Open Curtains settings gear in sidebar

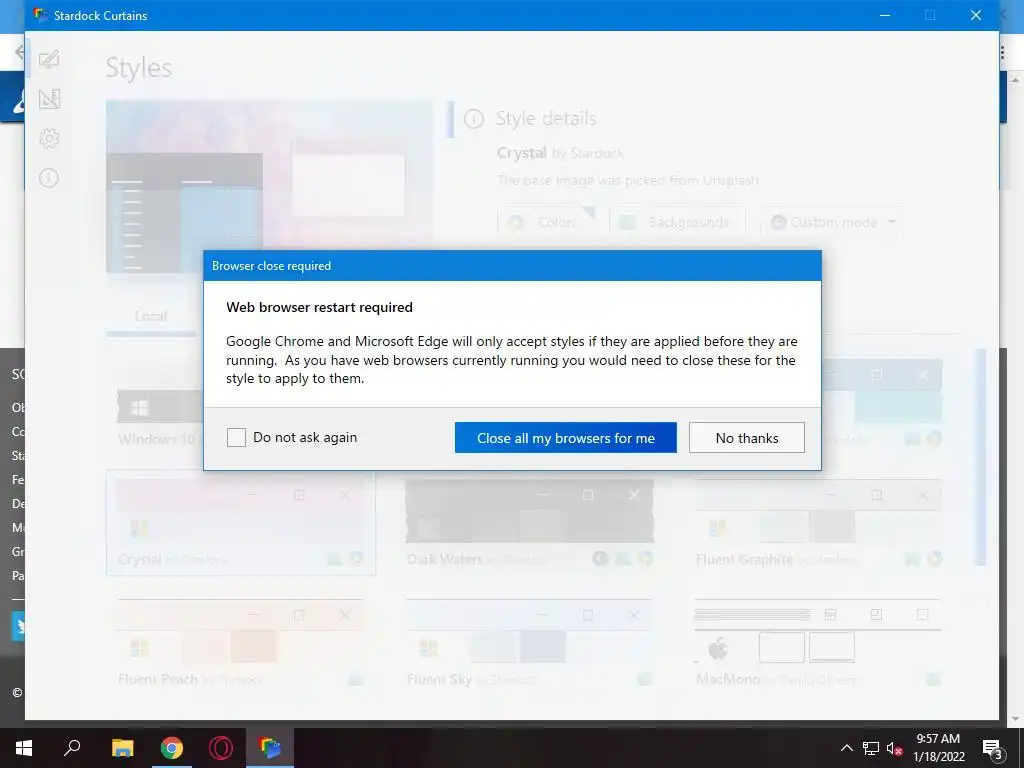(49, 138)
